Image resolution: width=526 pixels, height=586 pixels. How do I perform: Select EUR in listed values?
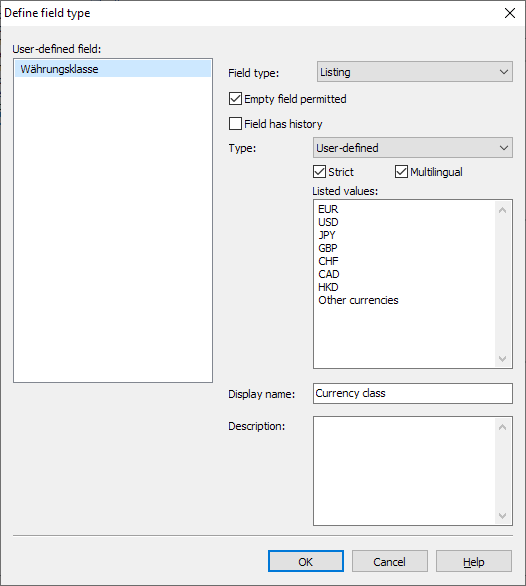click(x=328, y=209)
